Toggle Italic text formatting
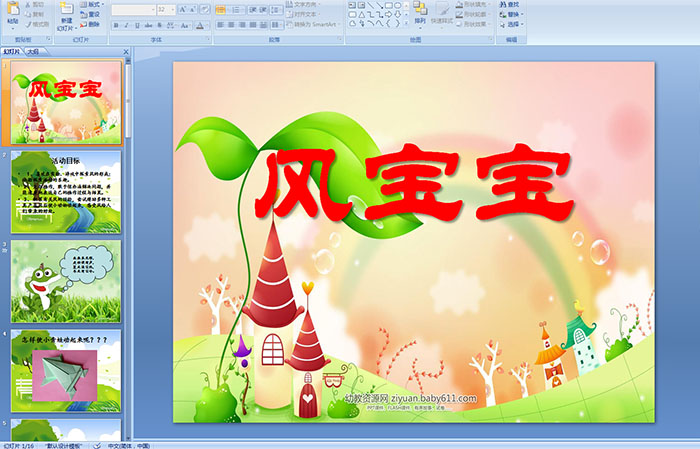 [125, 25]
